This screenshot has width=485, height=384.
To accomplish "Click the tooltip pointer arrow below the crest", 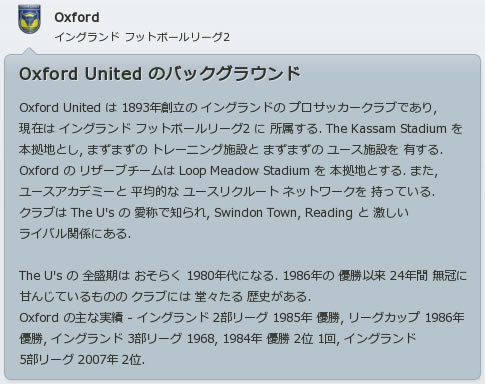I will coord(29,51).
